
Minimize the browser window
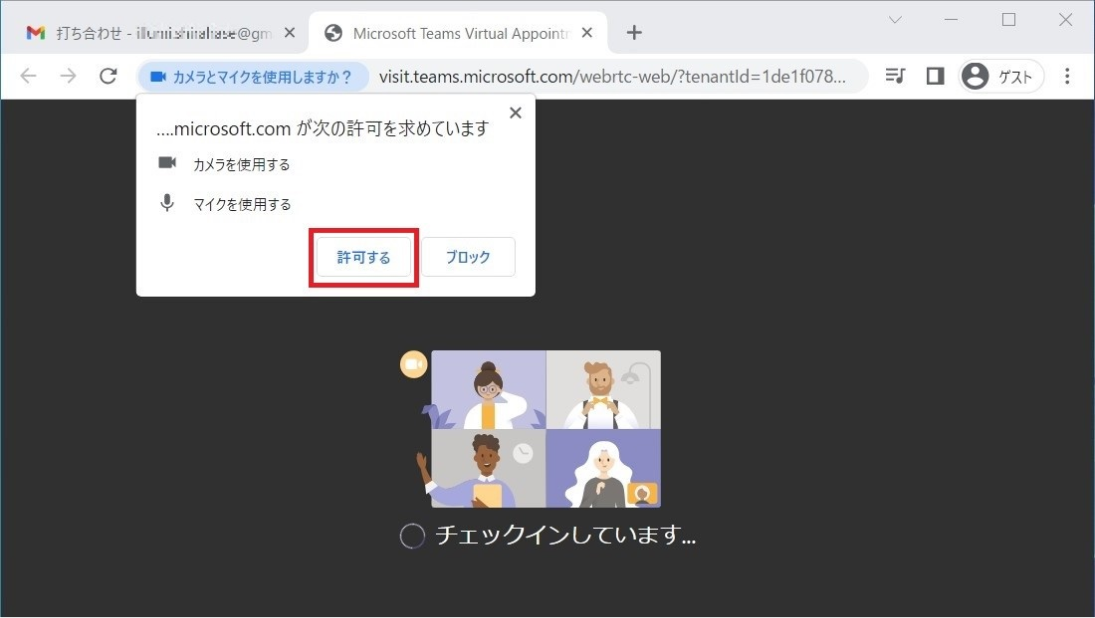pos(951,20)
